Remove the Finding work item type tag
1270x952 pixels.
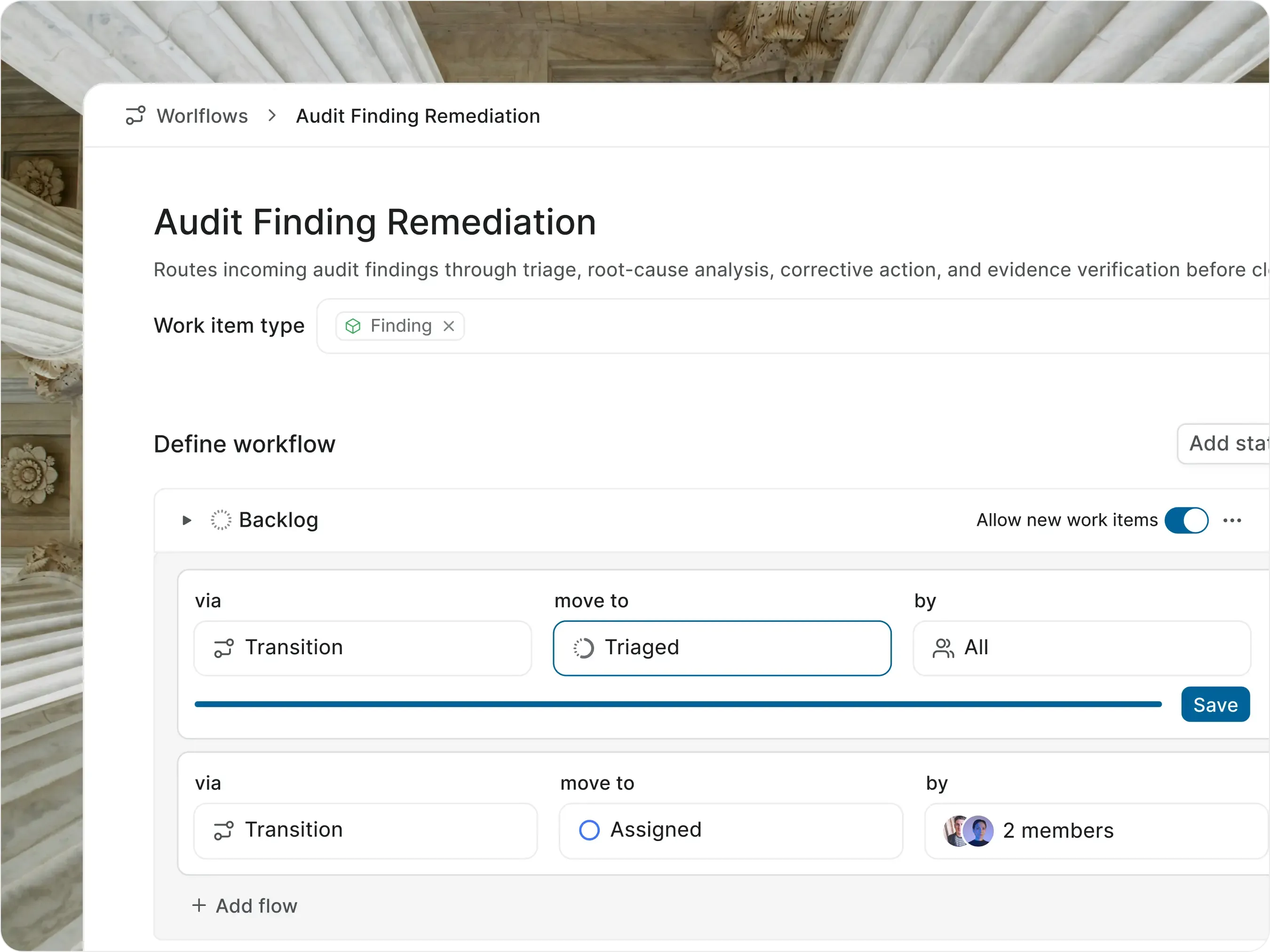[449, 326]
